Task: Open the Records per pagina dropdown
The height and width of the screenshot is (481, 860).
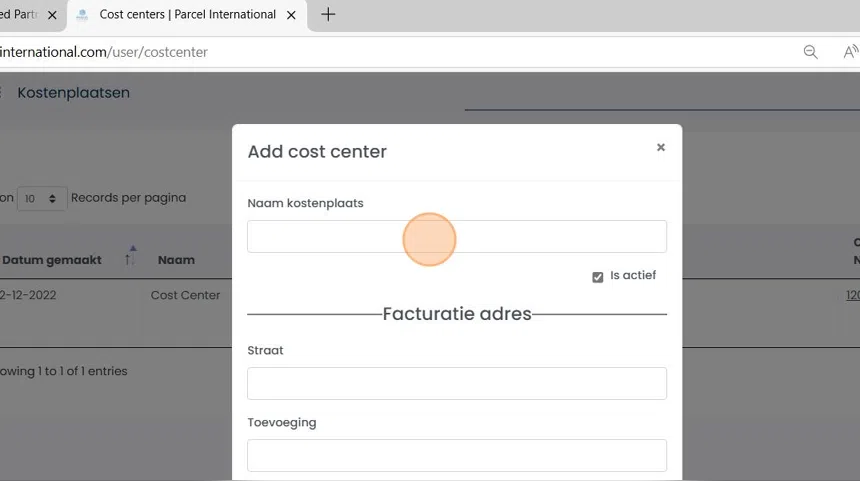Action: point(42,198)
